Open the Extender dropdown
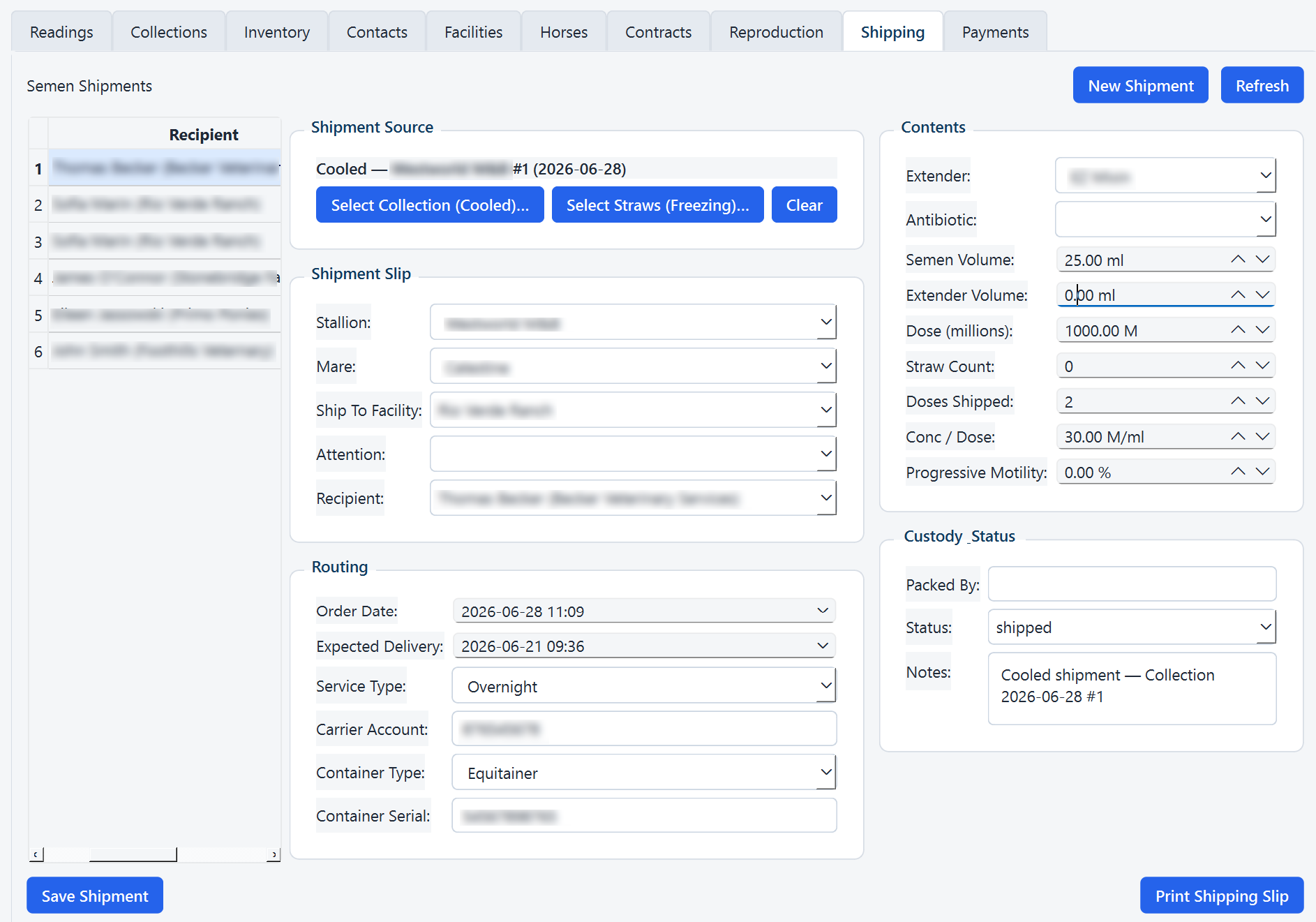Screen dimensions: 1316x922 [1266, 176]
